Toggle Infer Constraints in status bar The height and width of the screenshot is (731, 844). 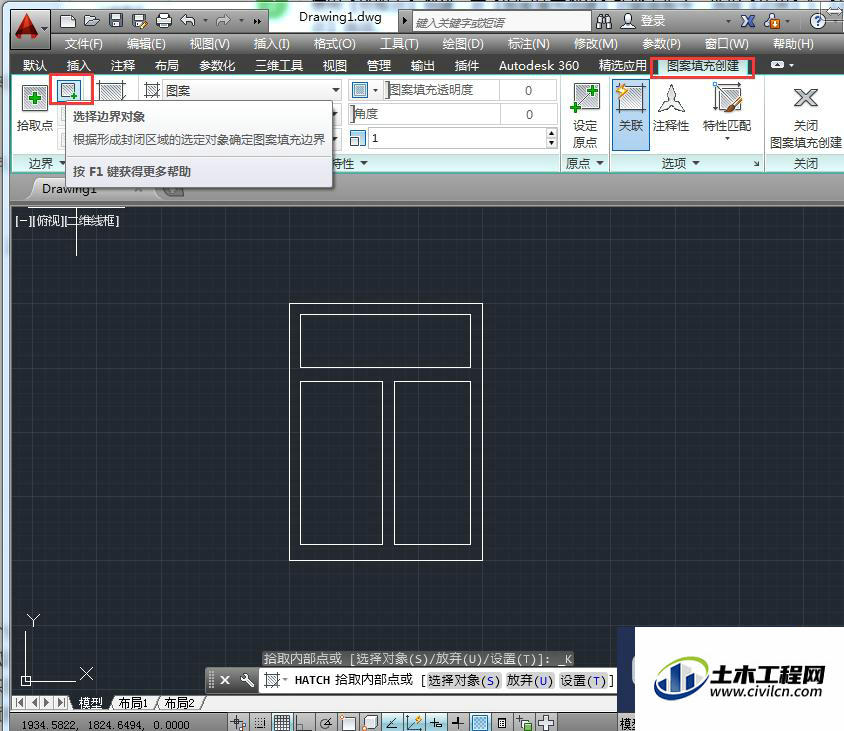239,722
